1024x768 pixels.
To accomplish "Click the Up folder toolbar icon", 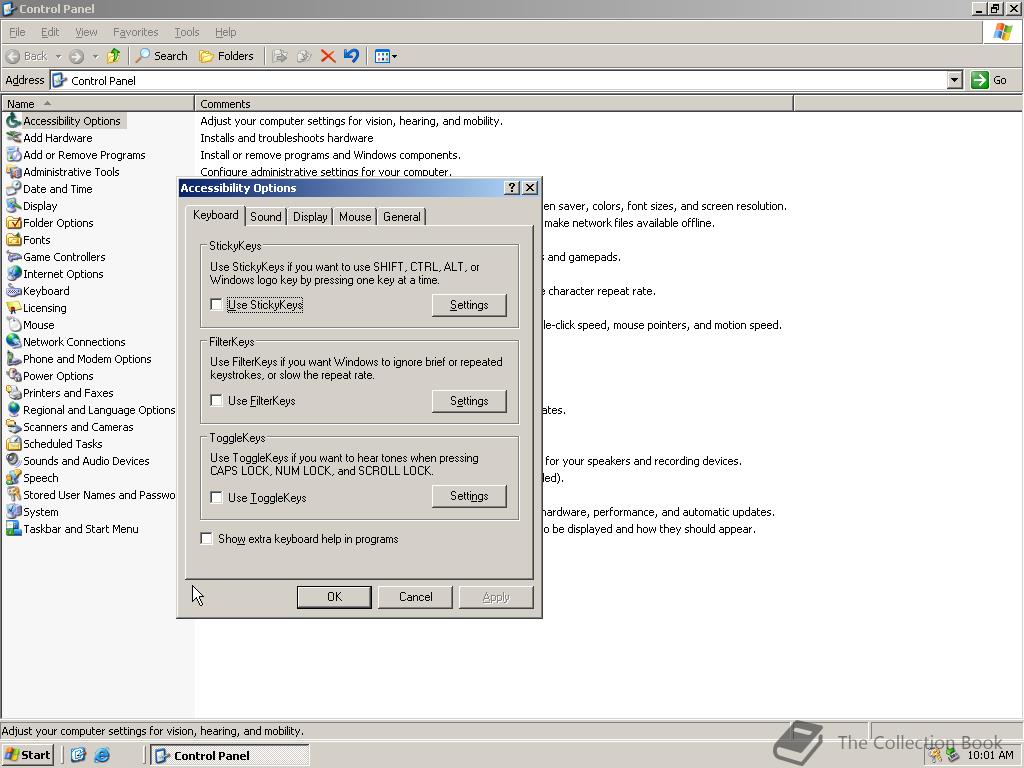I will pos(114,56).
